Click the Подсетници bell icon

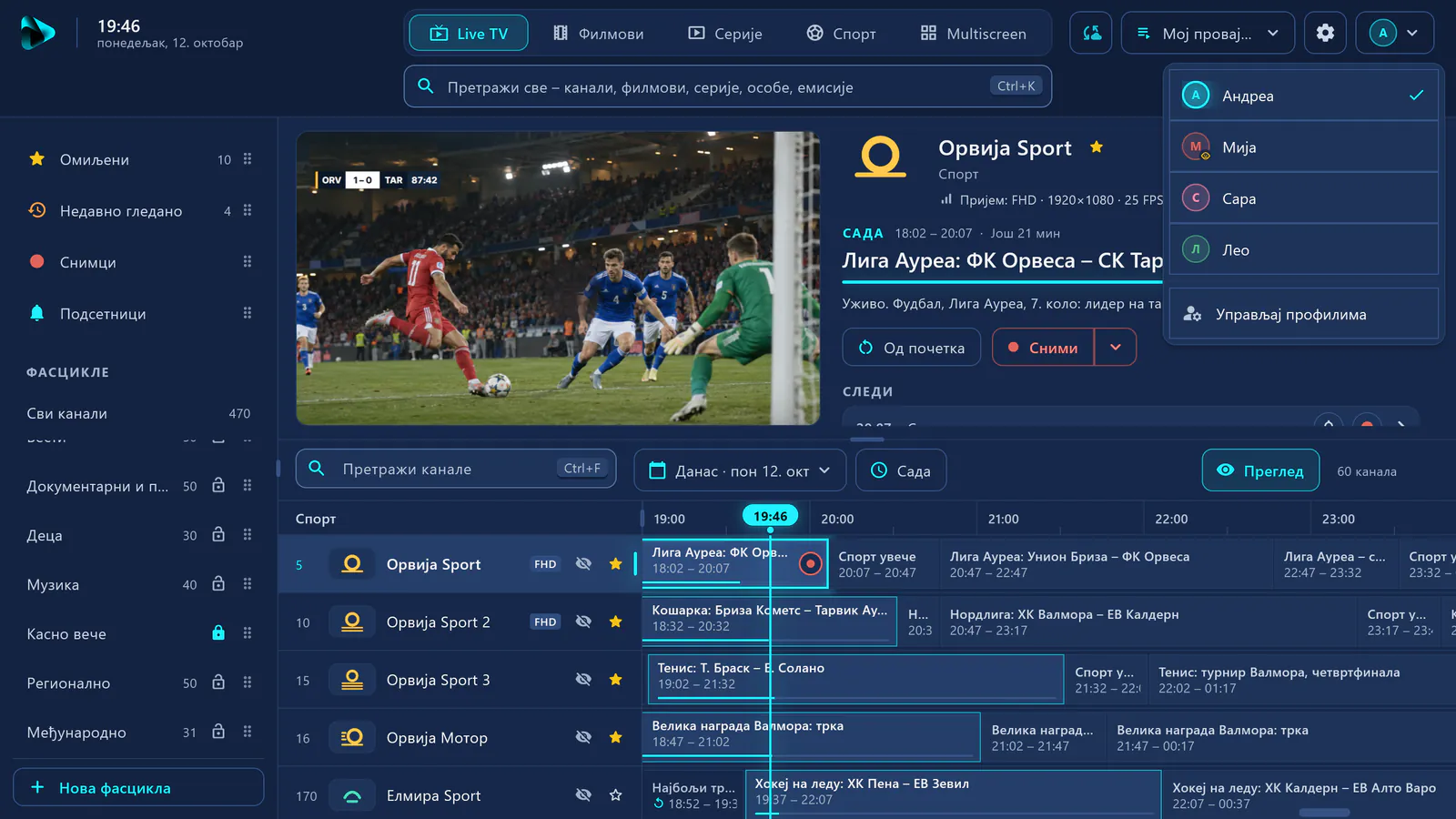pyautogui.click(x=37, y=313)
